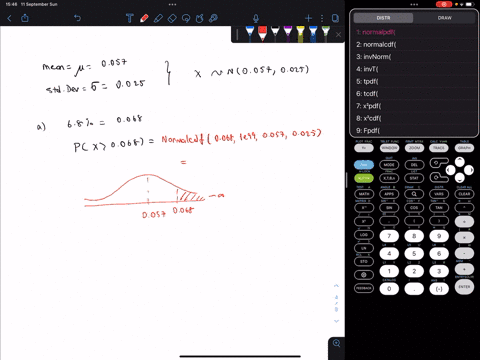Open the vertical three-dot more menu
This screenshot has height=360, width=480.
pos(322,18)
